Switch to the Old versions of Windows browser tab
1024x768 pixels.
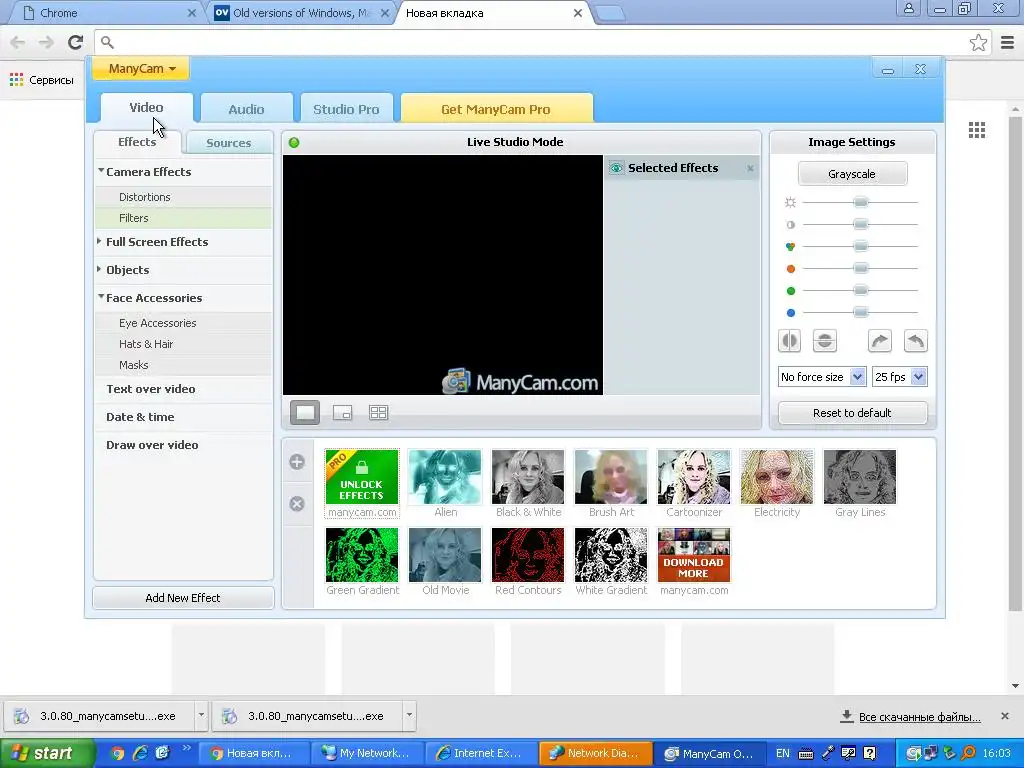302,13
